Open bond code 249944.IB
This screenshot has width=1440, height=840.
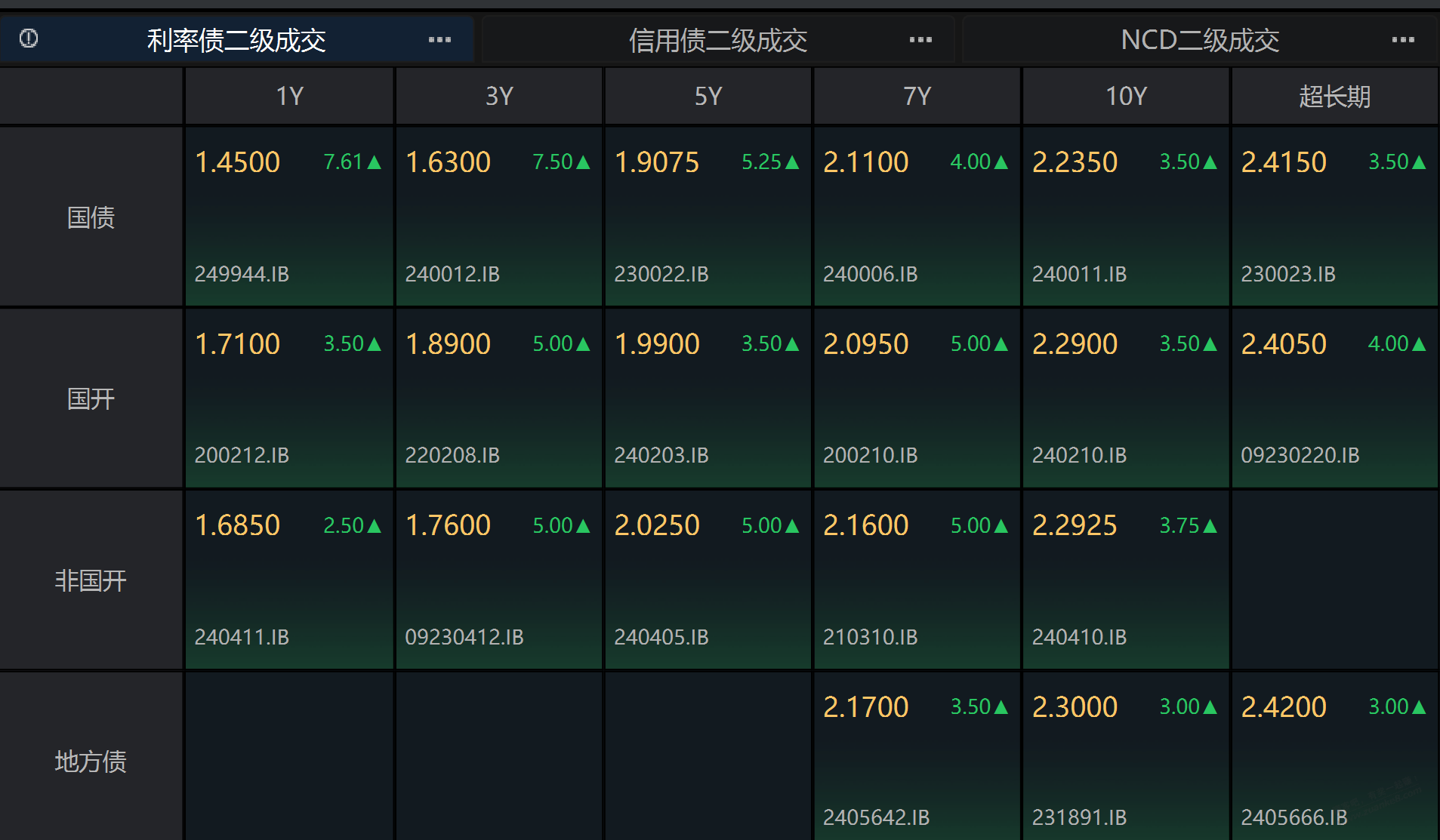click(x=242, y=274)
